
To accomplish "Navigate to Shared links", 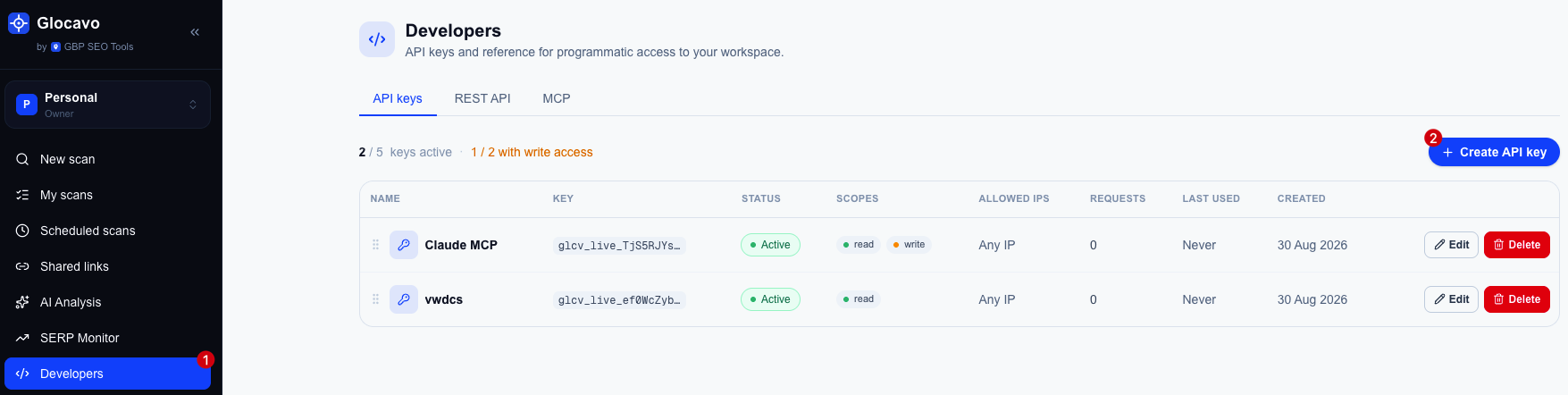I will pyautogui.click(x=107, y=266).
